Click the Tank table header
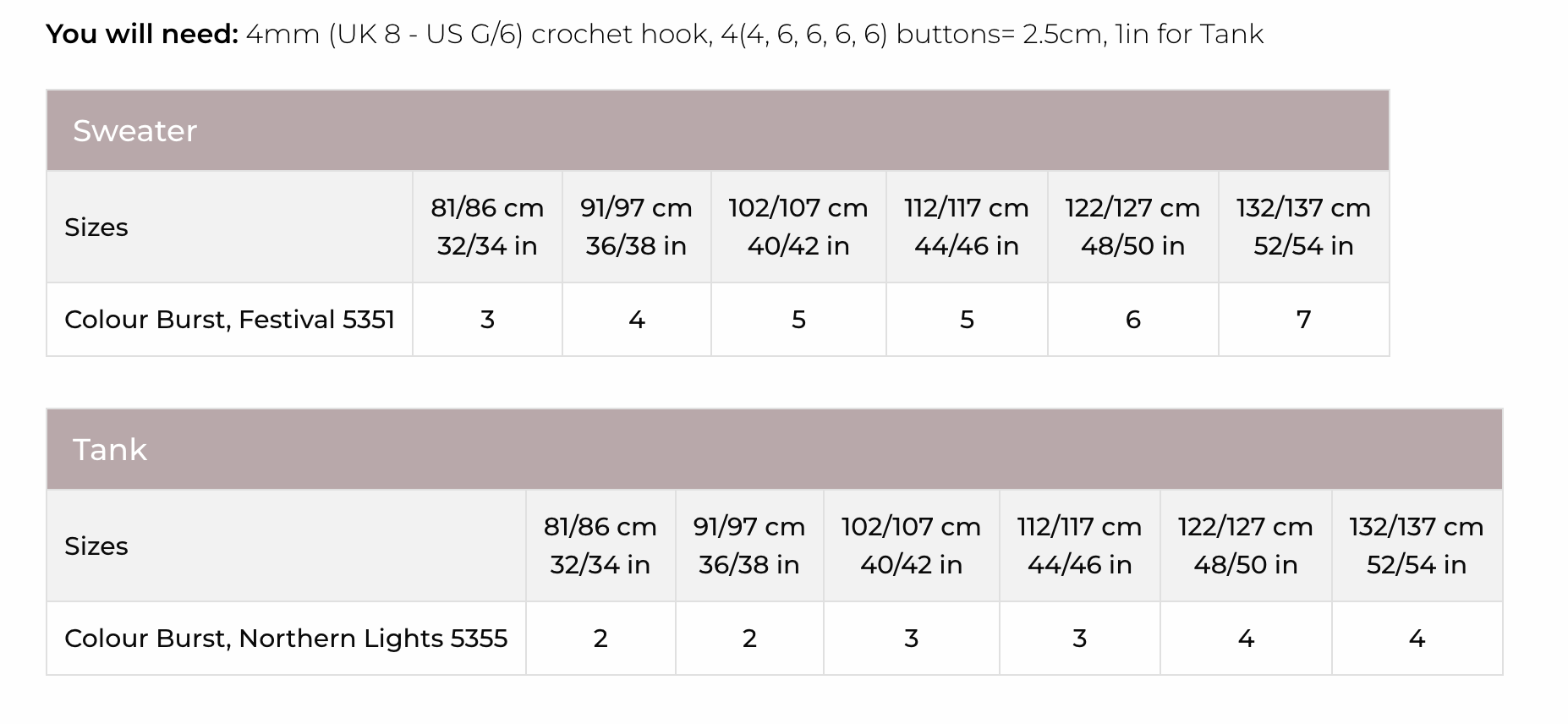 tap(110, 450)
